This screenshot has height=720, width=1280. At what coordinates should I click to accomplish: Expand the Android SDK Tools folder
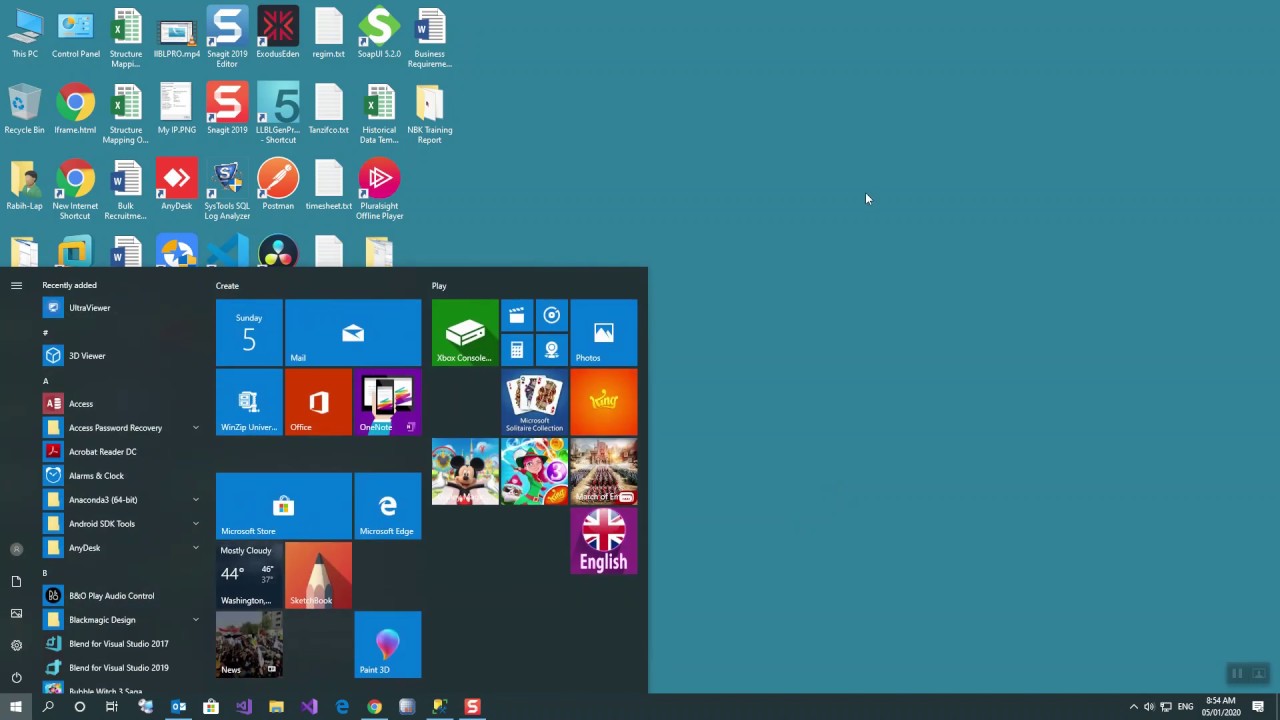point(122,524)
